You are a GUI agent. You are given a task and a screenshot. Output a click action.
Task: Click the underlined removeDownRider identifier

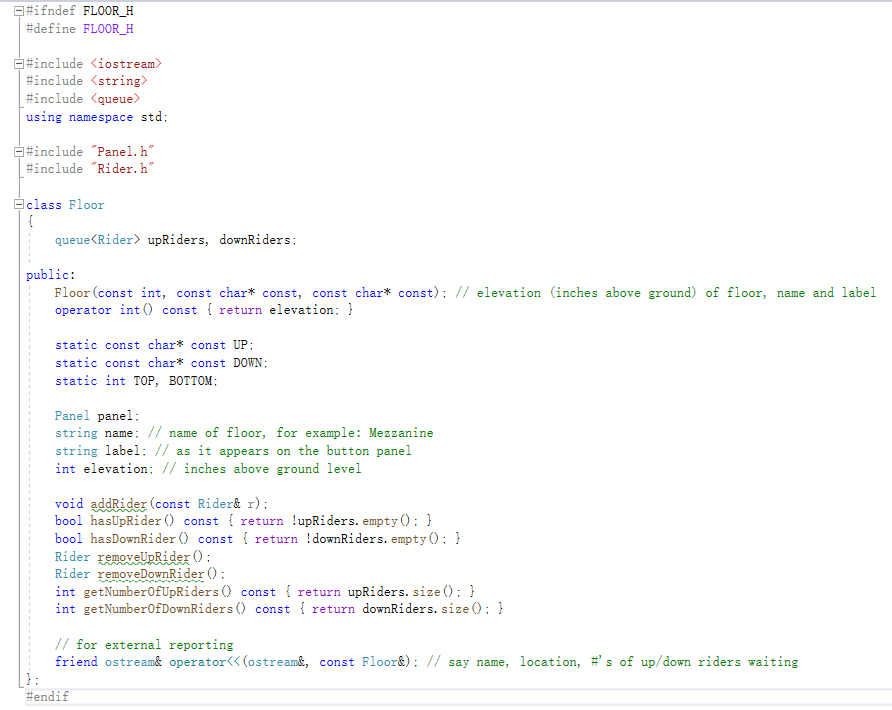coord(150,573)
